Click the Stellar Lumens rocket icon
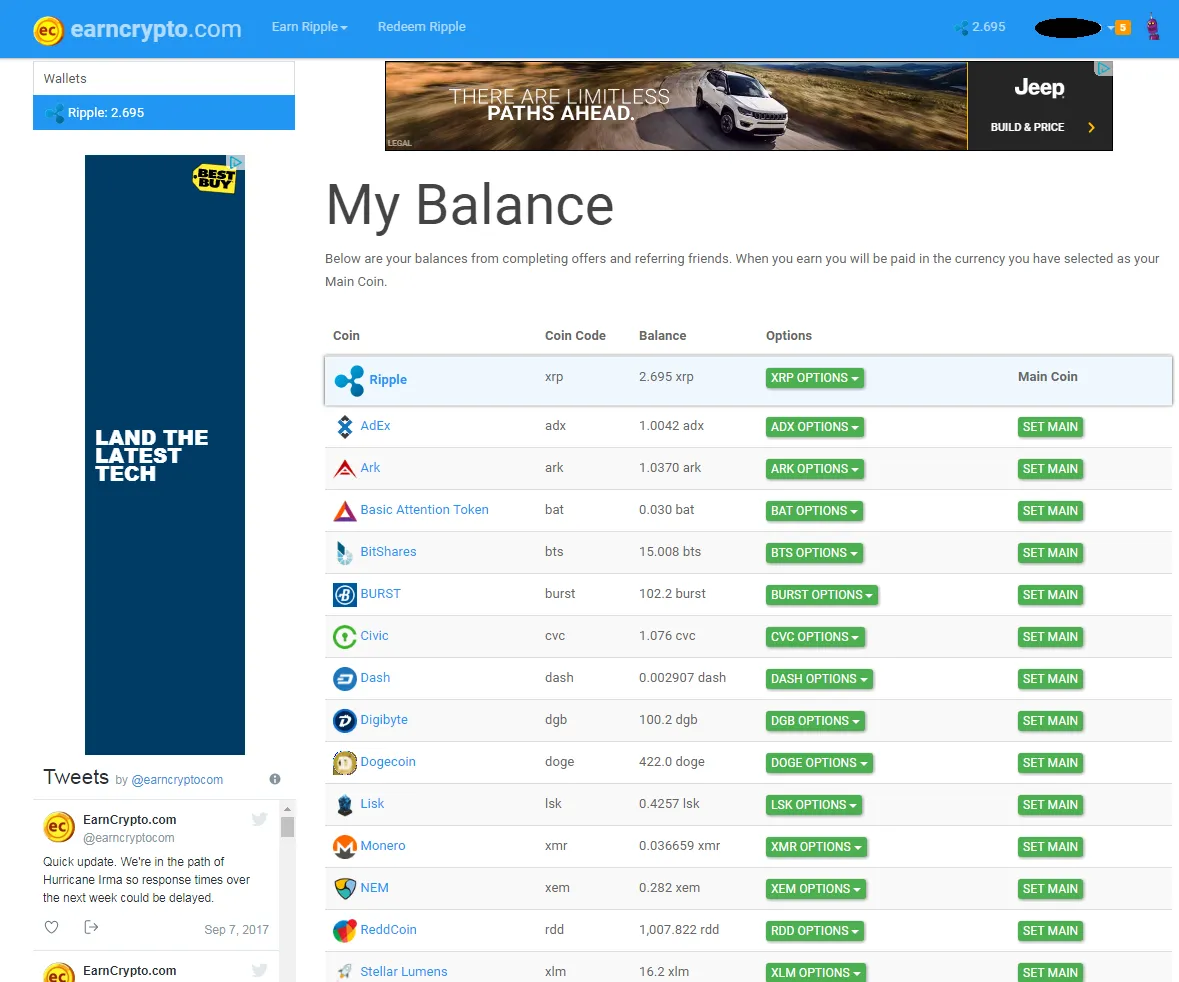This screenshot has height=982, width=1179. pyautogui.click(x=344, y=971)
